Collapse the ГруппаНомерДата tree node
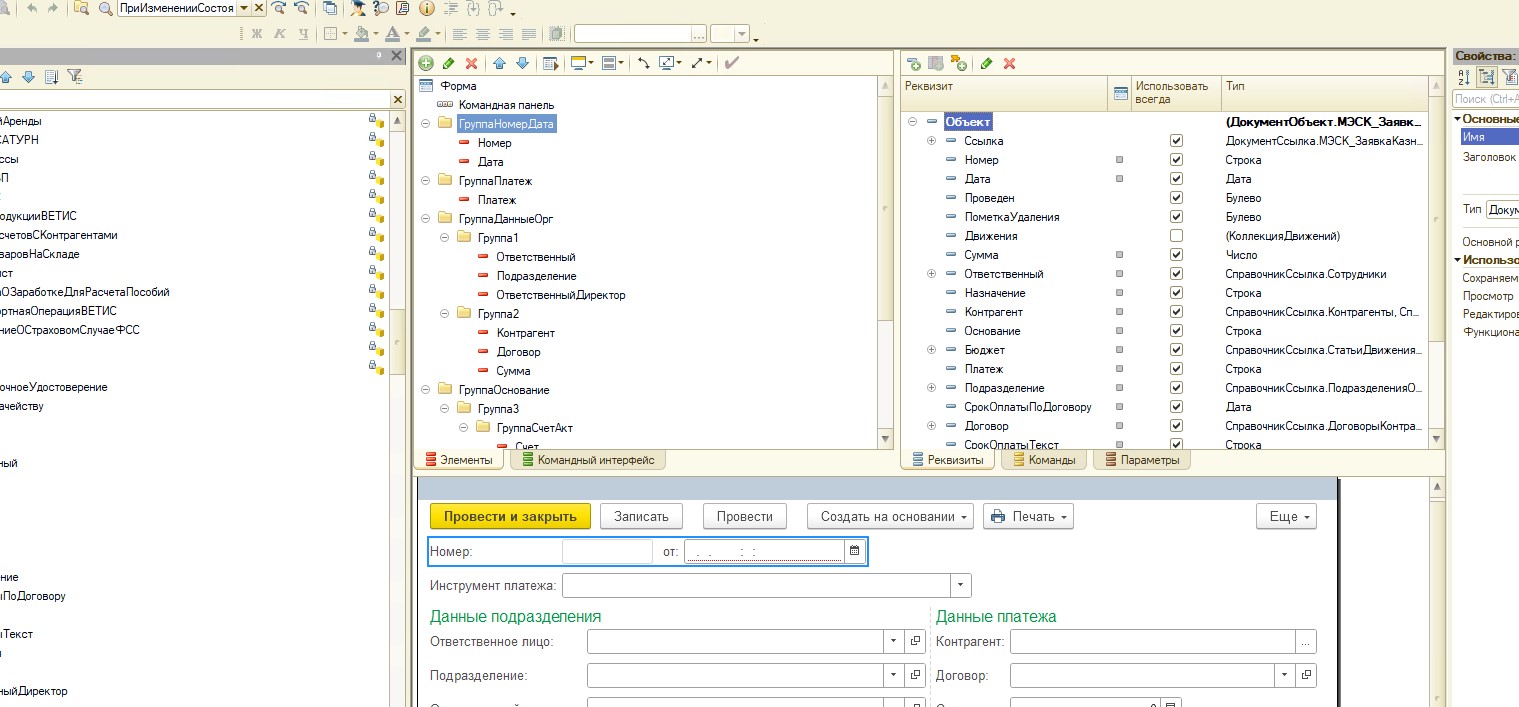Image resolution: width=1519 pixels, height=707 pixels. (x=427, y=124)
